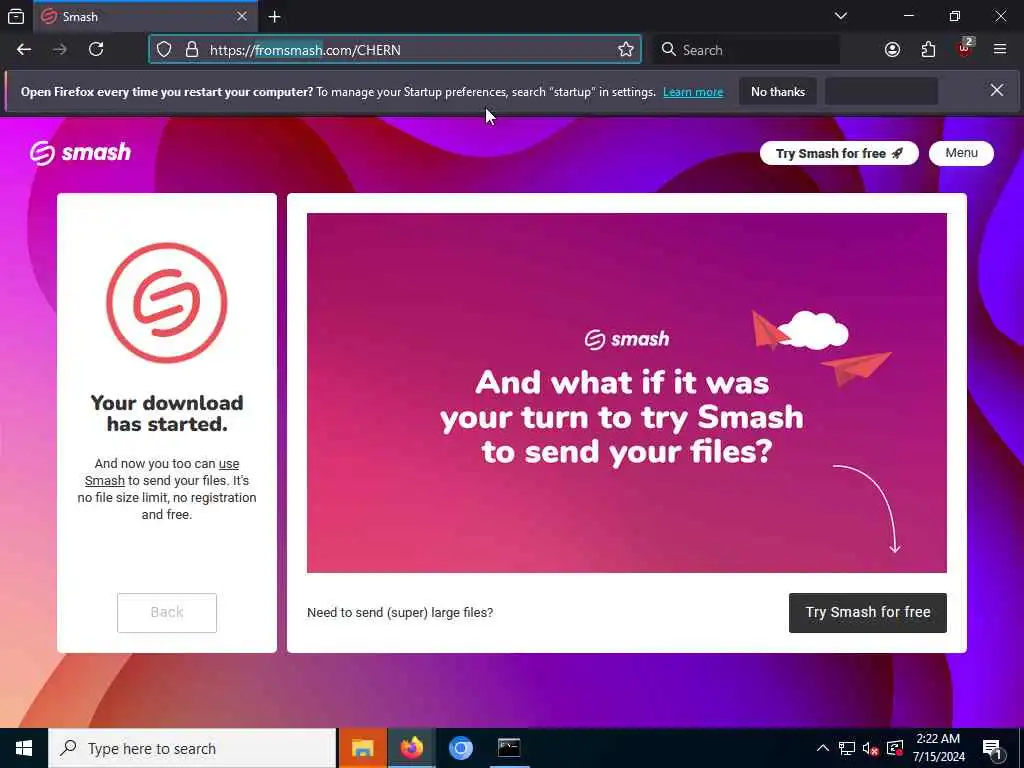The height and width of the screenshot is (768, 1024).
Task: Open the Chromium taskbar icon
Action: click(x=460, y=748)
